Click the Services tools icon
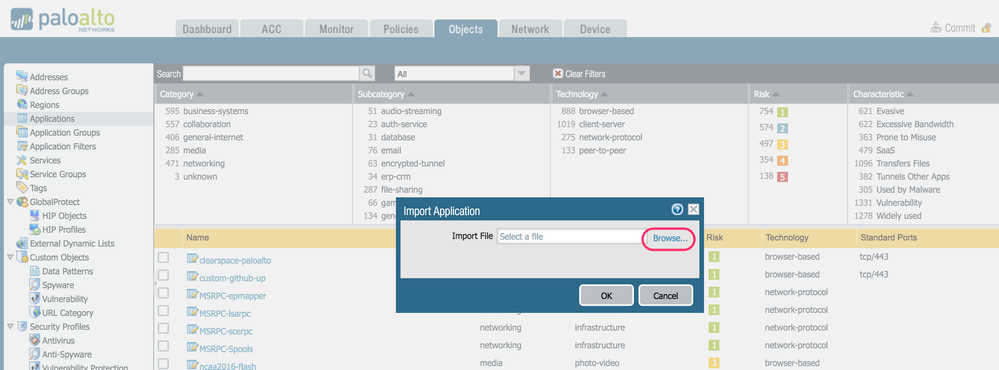The height and width of the screenshot is (370, 999). tap(22, 160)
